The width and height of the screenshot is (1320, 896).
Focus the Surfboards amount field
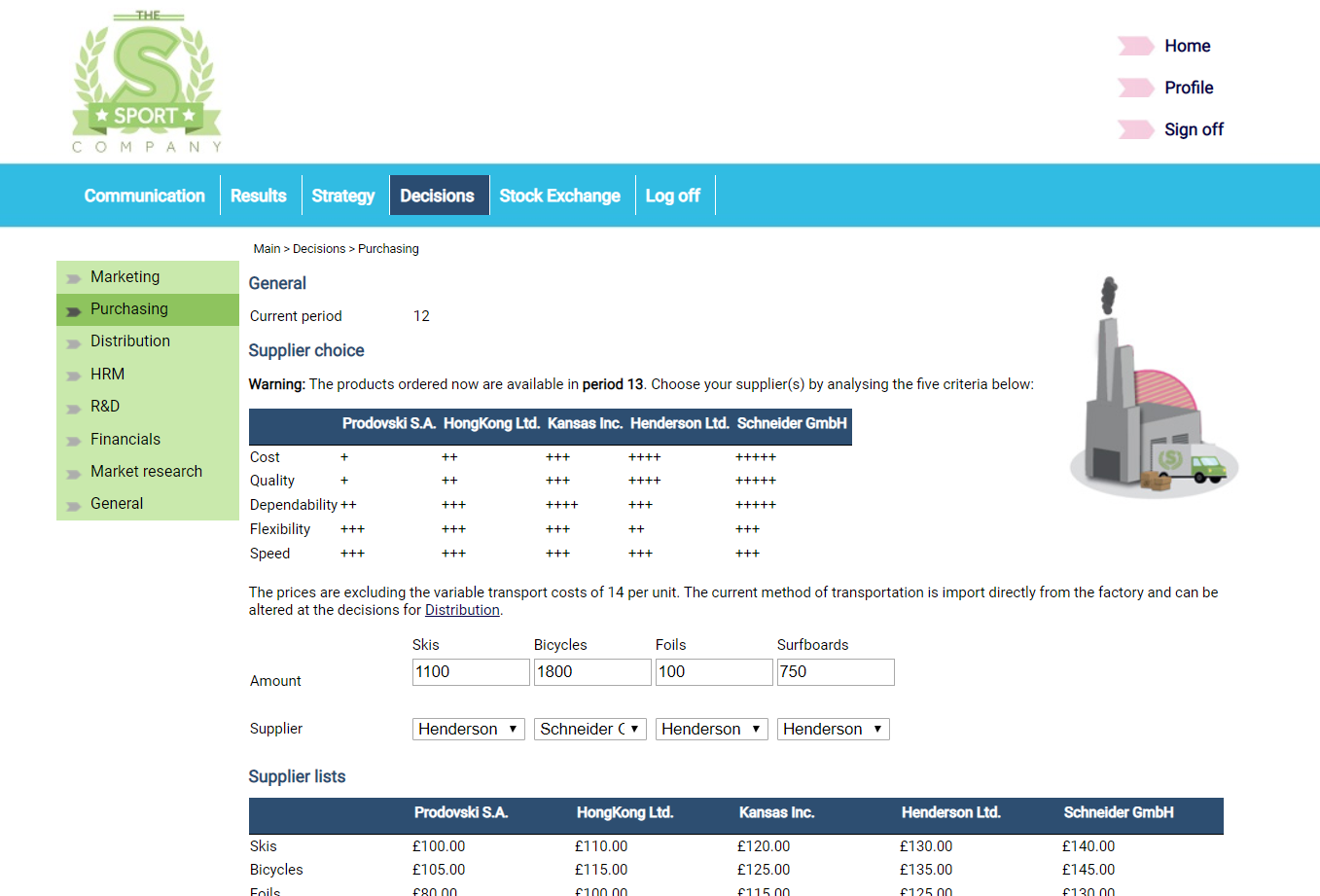(835, 672)
